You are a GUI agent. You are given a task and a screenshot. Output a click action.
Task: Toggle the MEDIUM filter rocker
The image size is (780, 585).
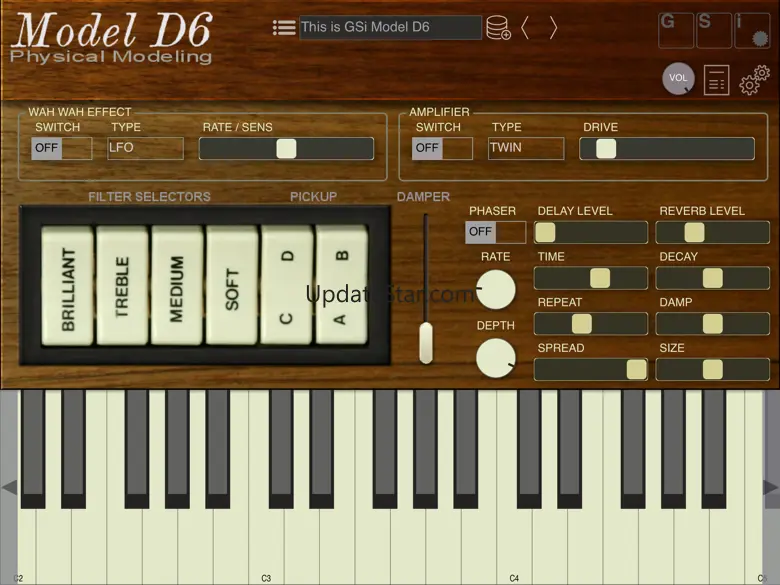click(177, 286)
